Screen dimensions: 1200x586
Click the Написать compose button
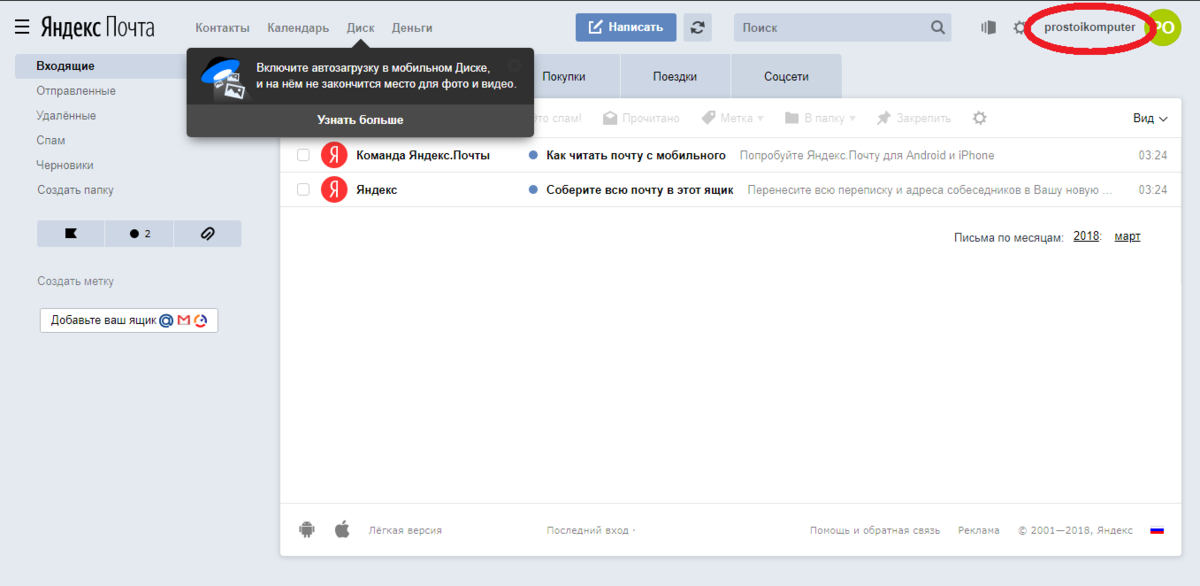click(626, 27)
